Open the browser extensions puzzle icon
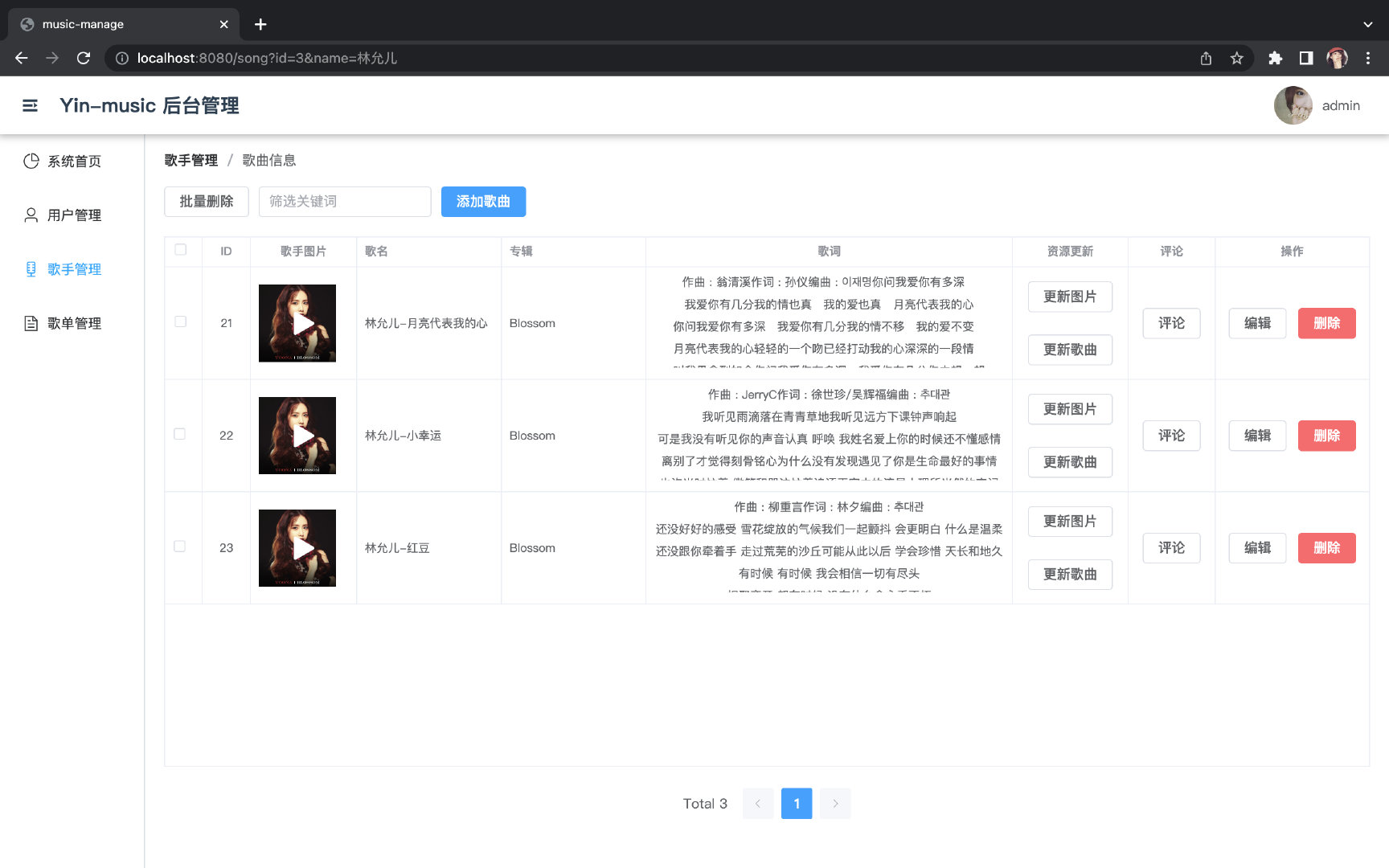Screen dimensions: 1389x868 [1275, 58]
